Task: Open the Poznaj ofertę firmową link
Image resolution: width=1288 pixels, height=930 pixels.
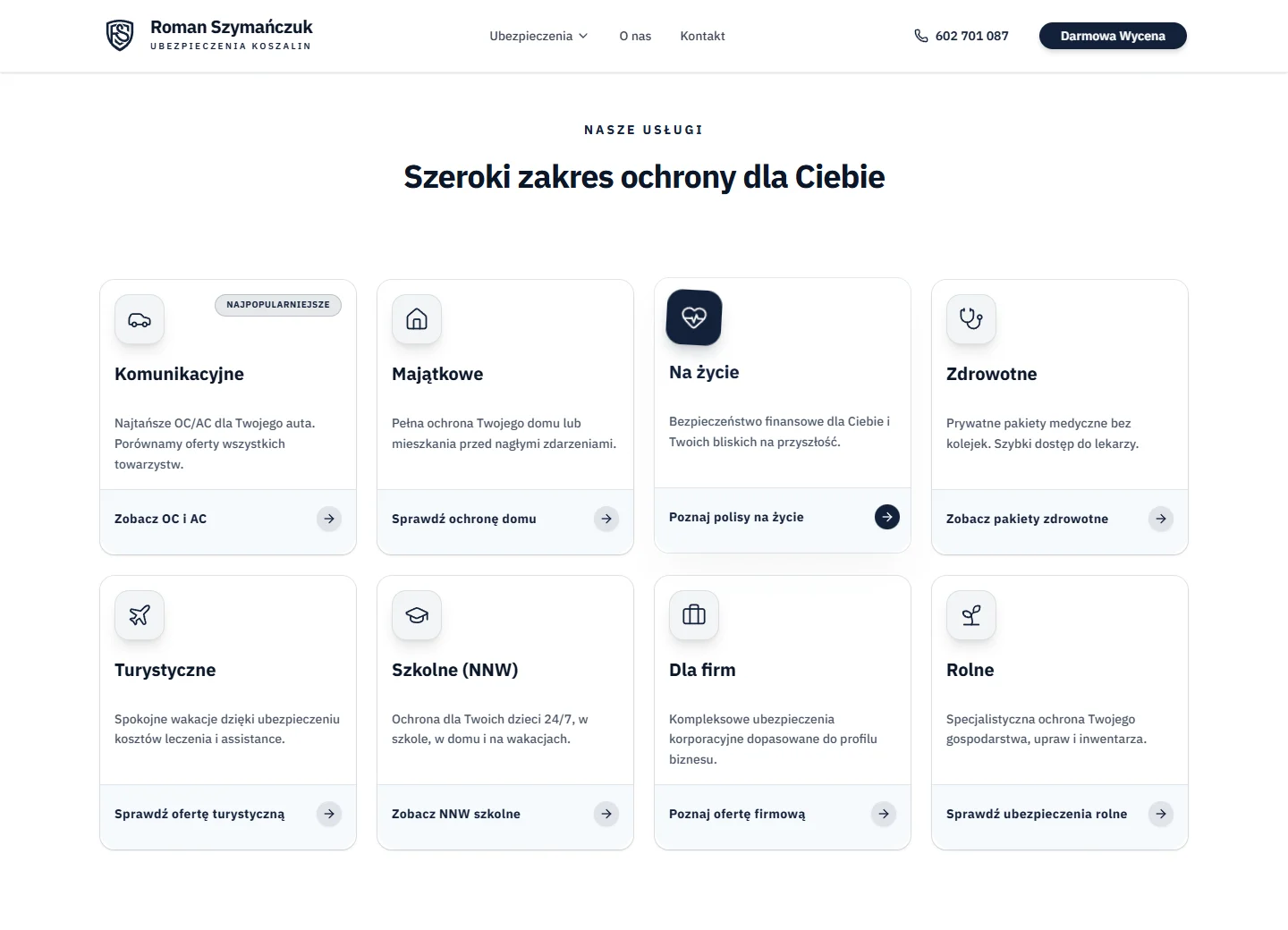Action: click(x=737, y=814)
